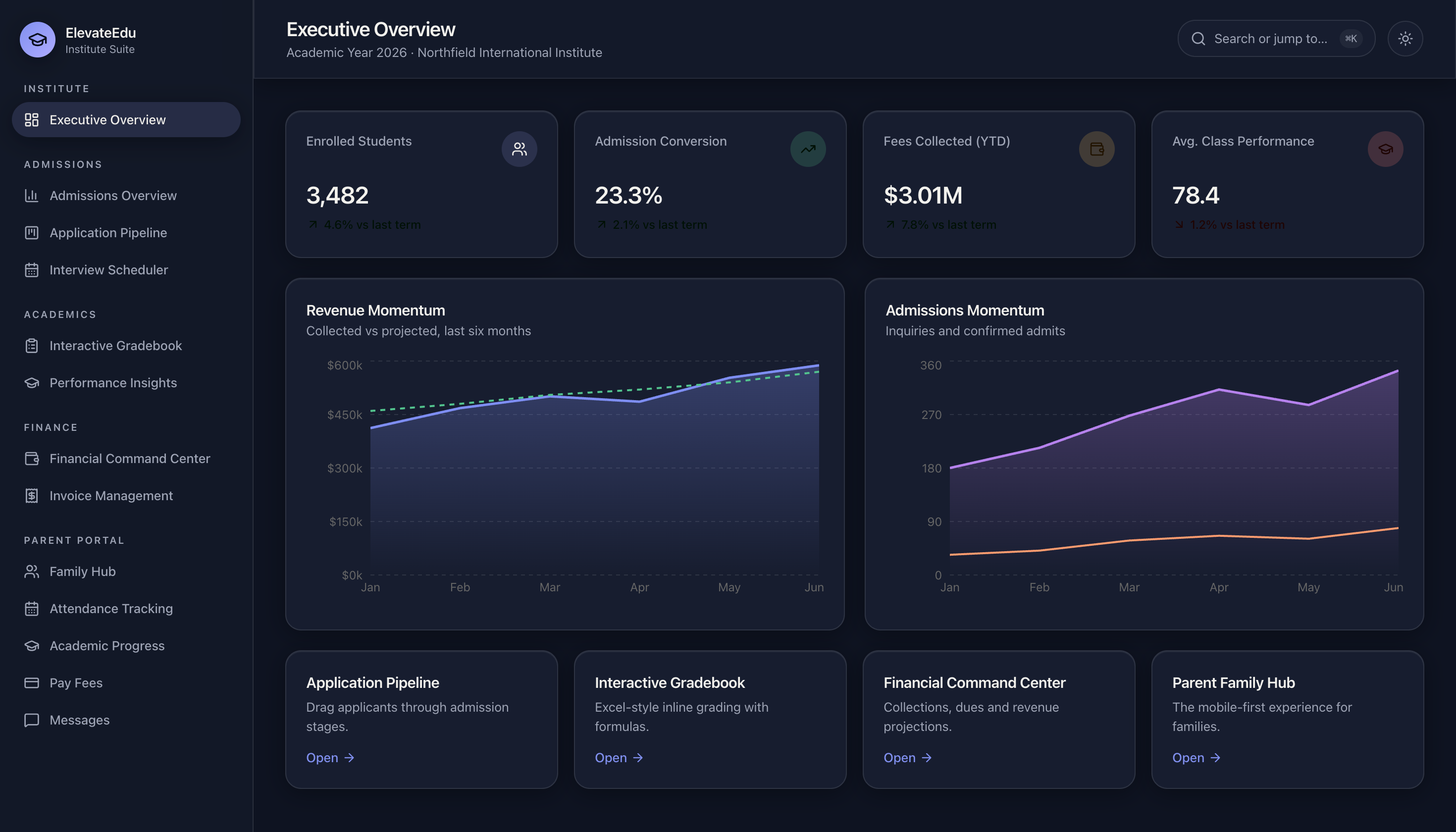Open Interactive Gradebook from sidebar
The height and width of the screenshot is (832, 1456).
(126, 346)
